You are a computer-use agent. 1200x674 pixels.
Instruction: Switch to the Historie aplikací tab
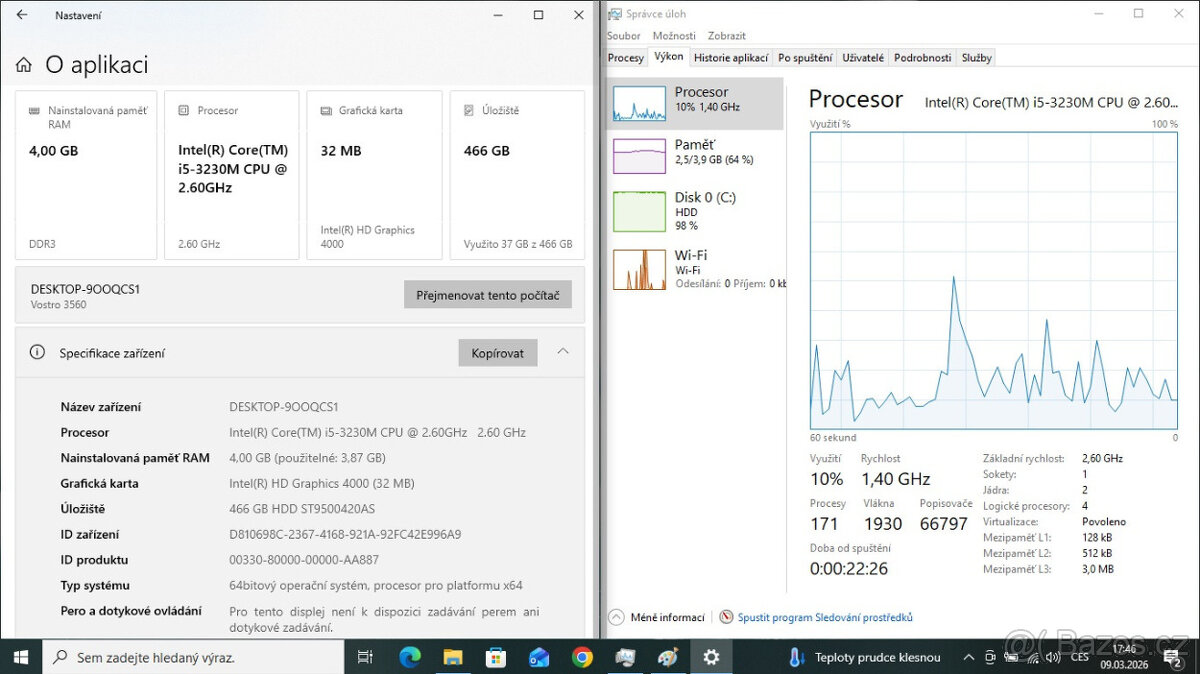click(x=731, y=57)
